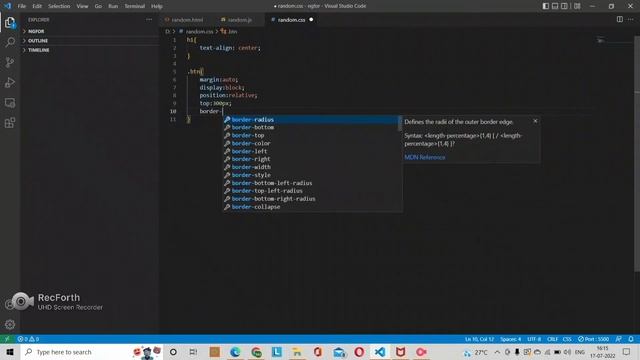Open the View menu

82,6
